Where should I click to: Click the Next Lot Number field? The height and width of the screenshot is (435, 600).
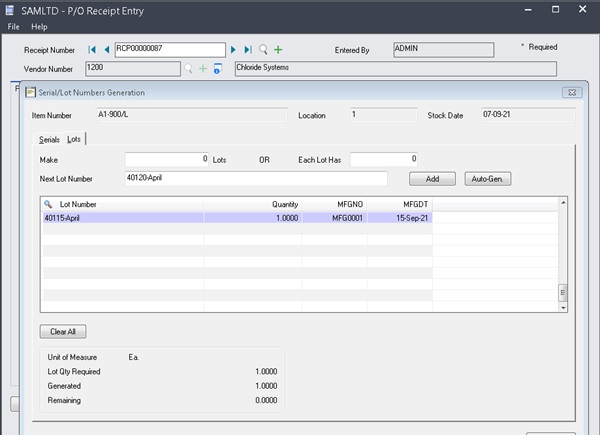coord(256,178)
